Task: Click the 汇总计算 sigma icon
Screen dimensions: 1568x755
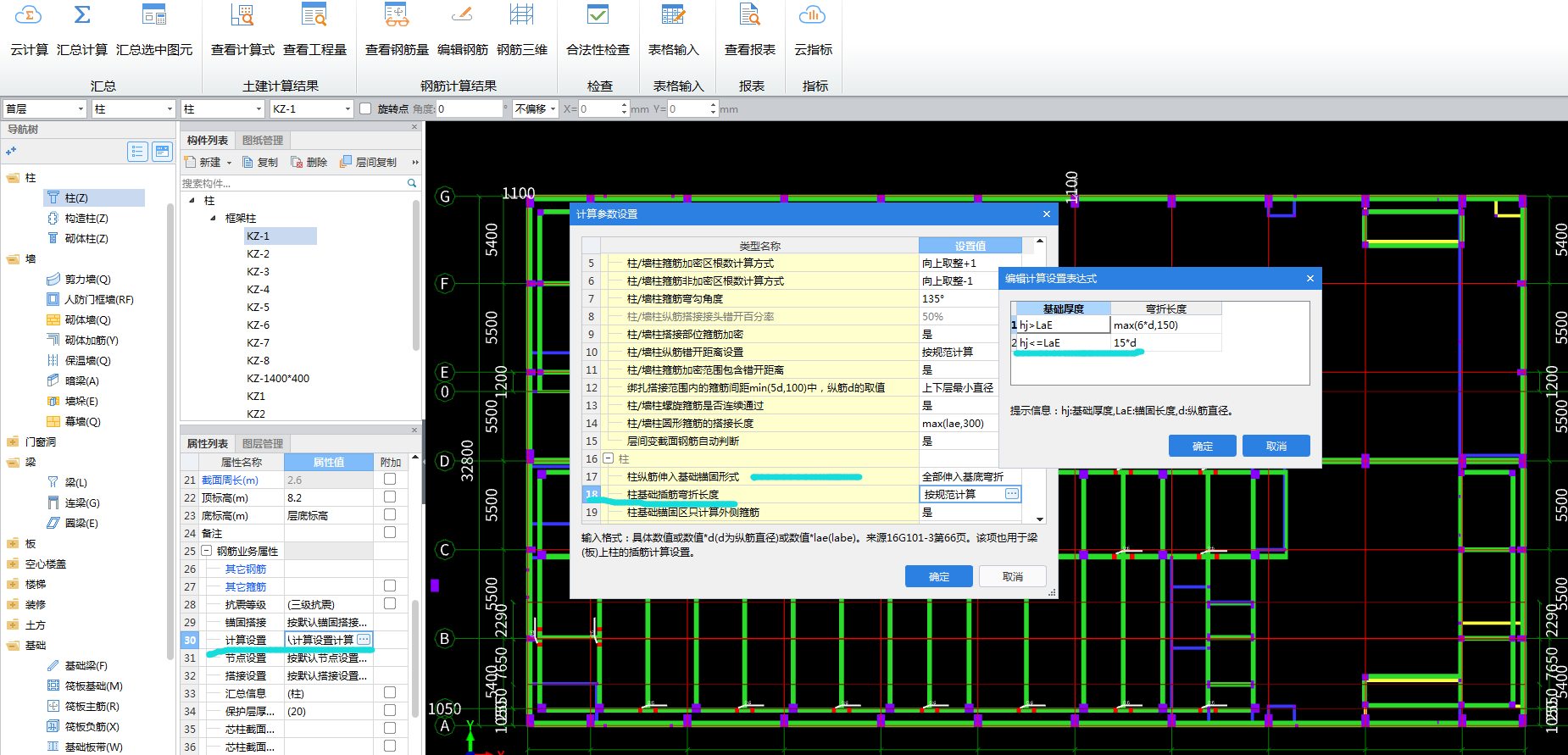Action: point(82,17)
